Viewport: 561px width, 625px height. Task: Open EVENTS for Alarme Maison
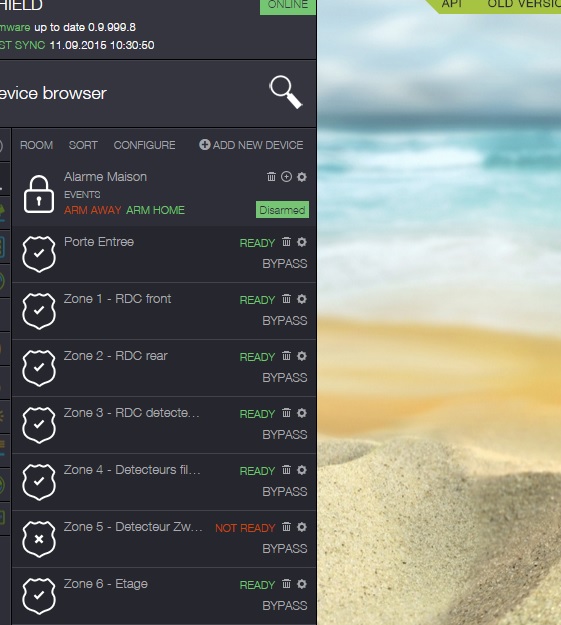82,195
